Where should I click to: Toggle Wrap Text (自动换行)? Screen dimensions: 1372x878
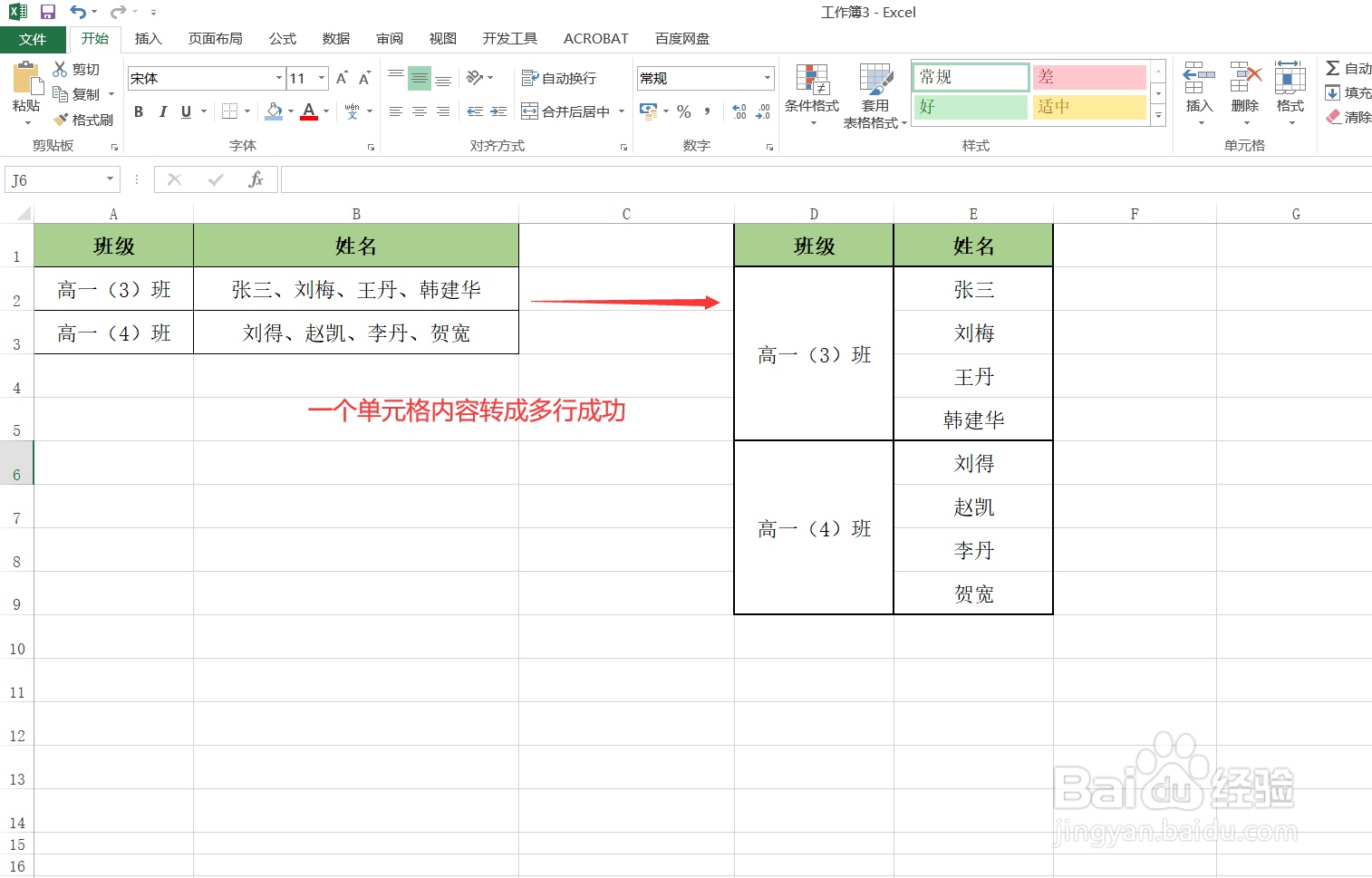pos(559,78)
